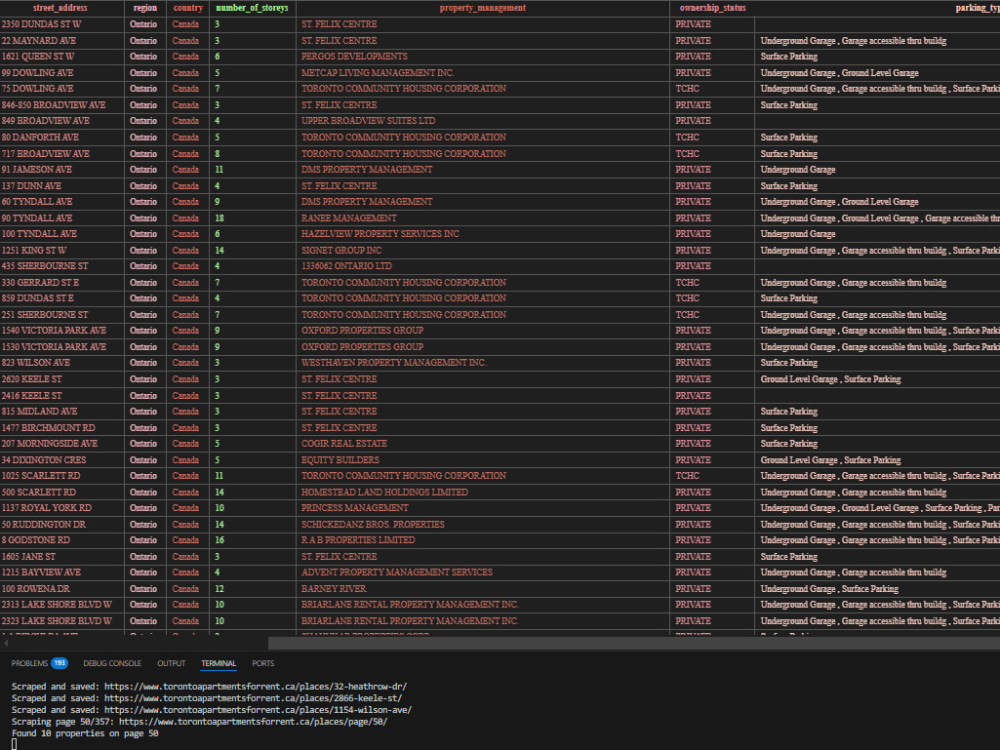
Task: Select the cell '1215 BAYVIEW AVE'
Action: (62, 573)
